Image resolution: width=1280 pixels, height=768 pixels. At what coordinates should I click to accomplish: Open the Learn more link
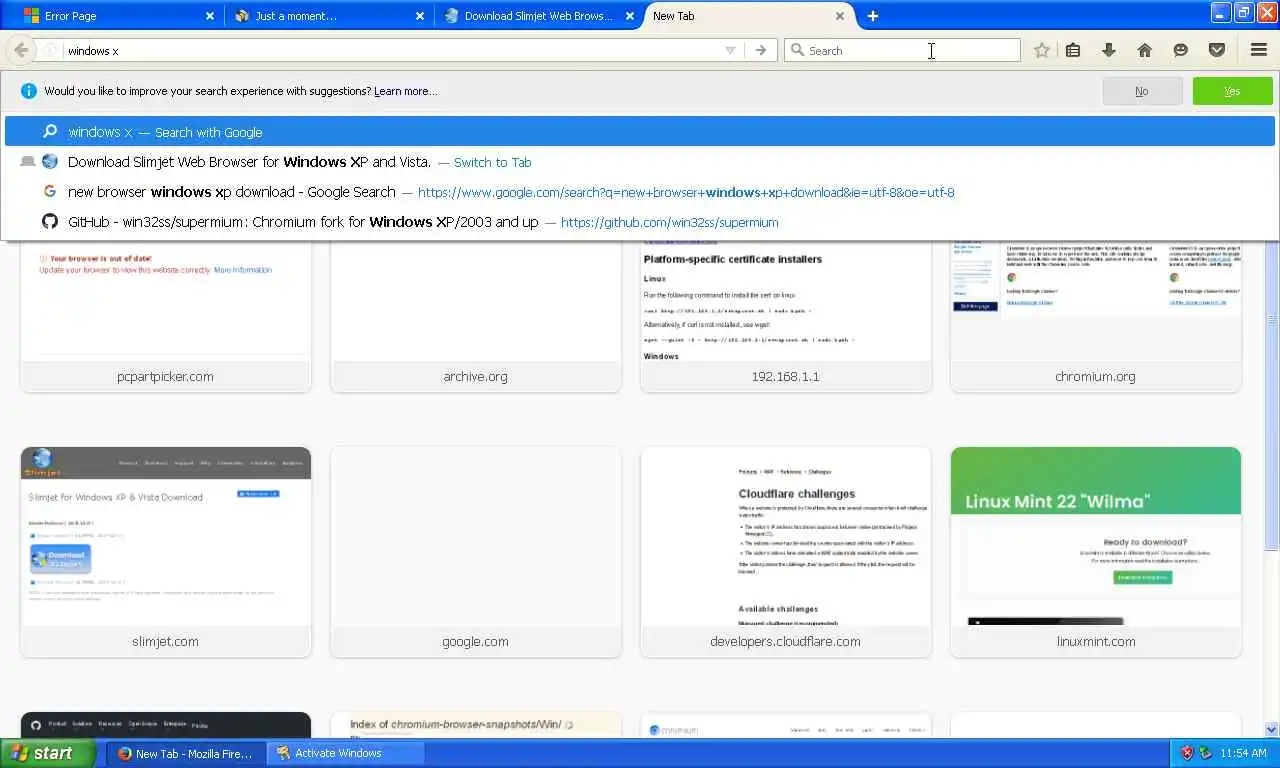tap(406, 91)
